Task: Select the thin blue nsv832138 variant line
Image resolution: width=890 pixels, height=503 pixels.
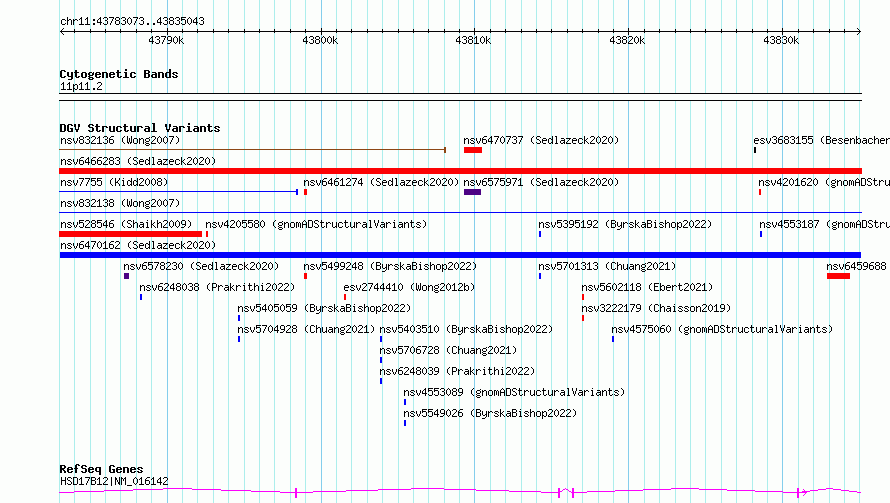Action: (x=460, y=213)
